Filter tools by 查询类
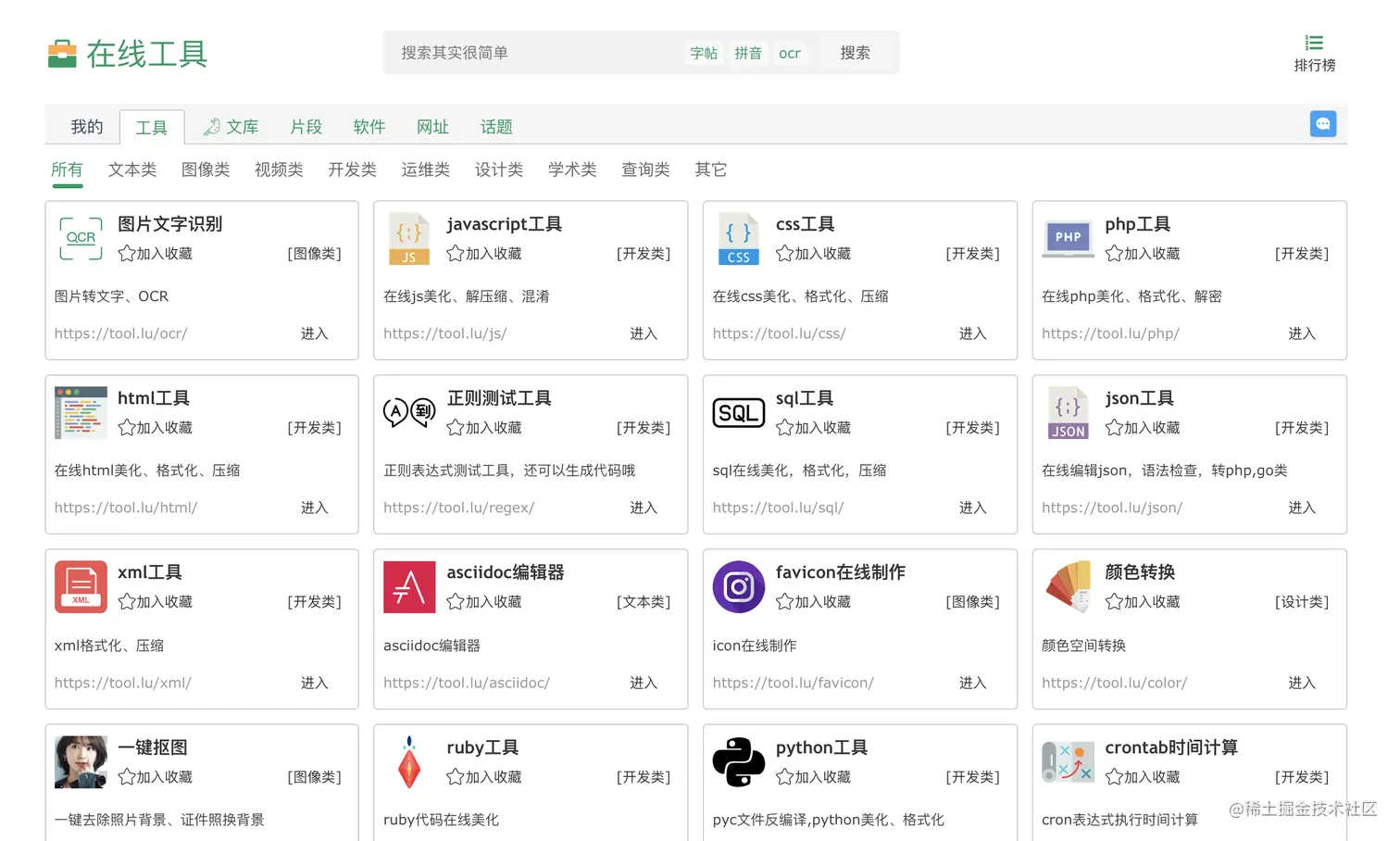Screen dimensions: 1400x841 tap(645, 169)
